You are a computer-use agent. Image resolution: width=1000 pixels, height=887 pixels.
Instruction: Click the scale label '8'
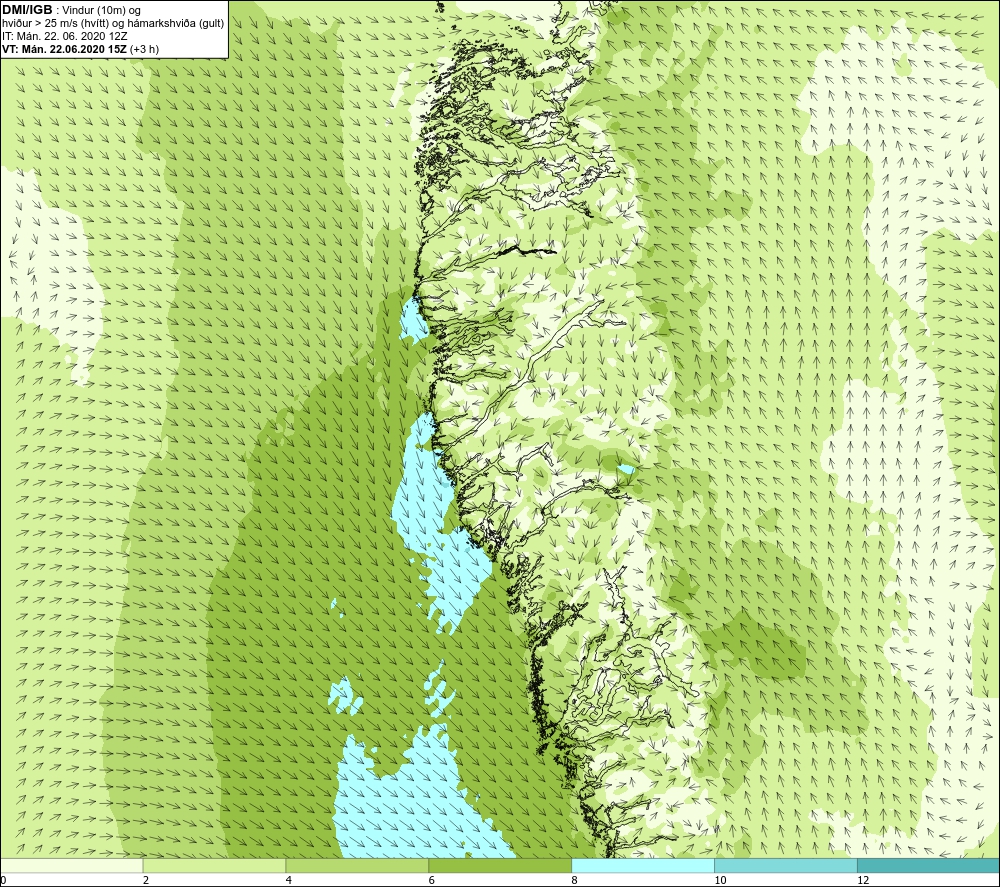click(575, 880)
